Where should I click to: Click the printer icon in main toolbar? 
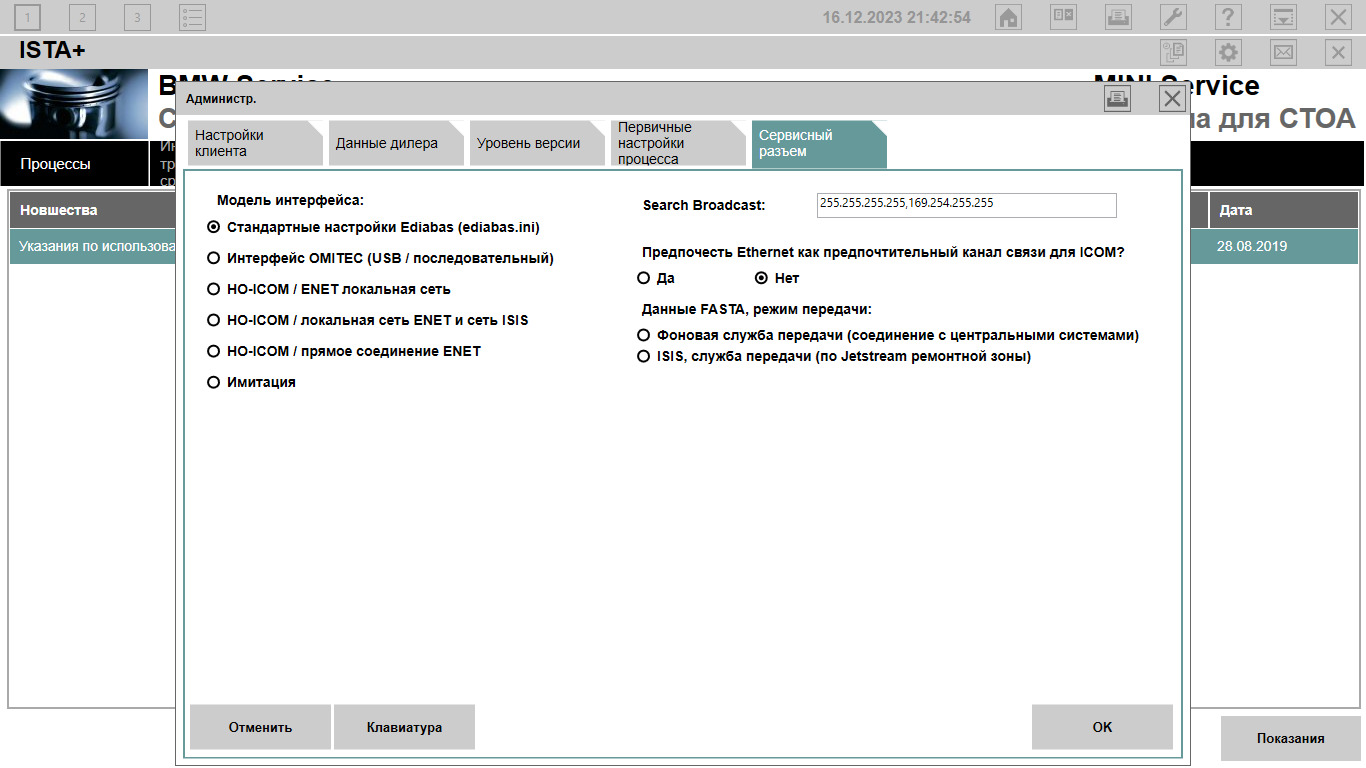[1118, 17]
